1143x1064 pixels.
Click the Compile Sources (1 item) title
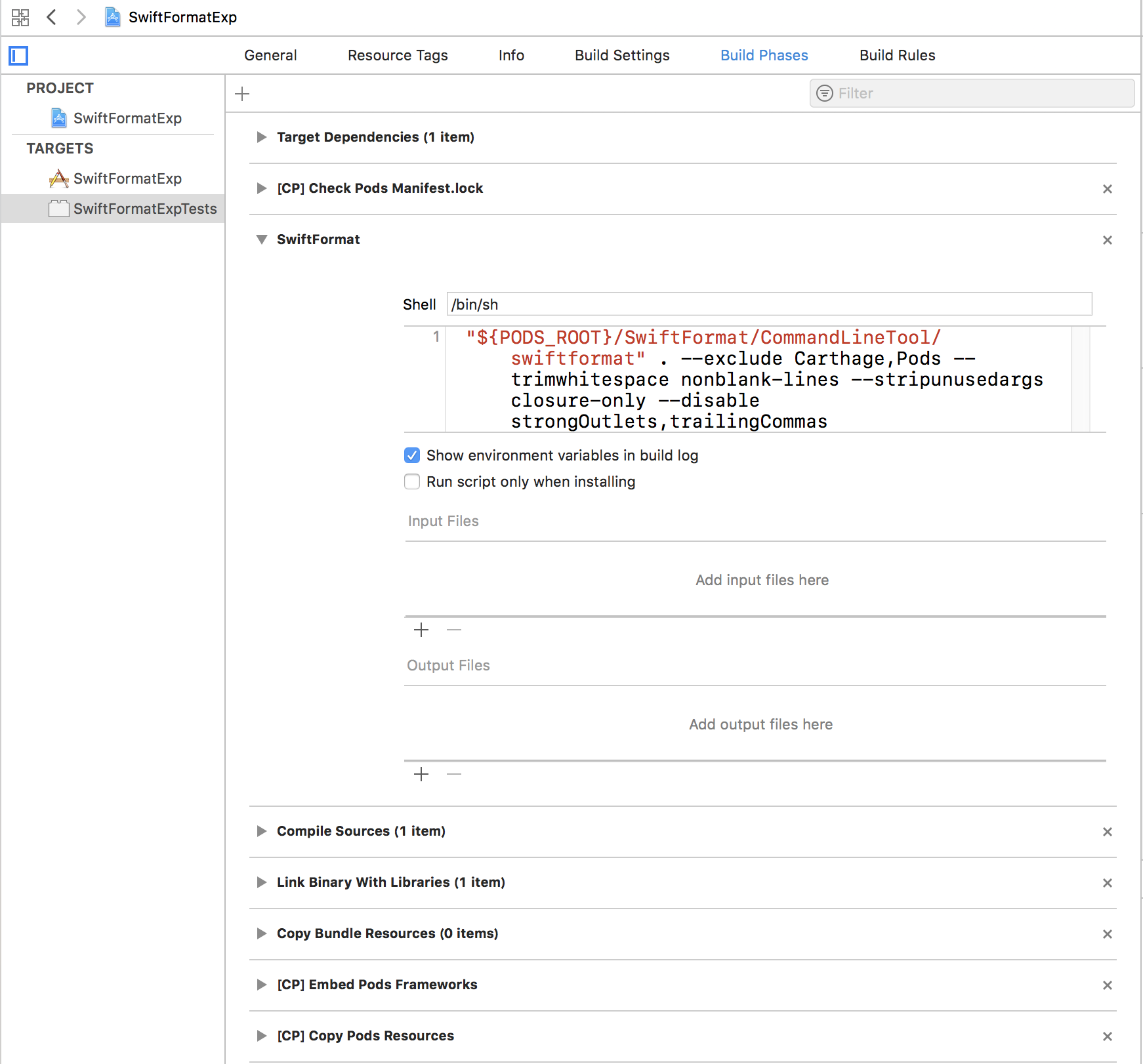361,831
